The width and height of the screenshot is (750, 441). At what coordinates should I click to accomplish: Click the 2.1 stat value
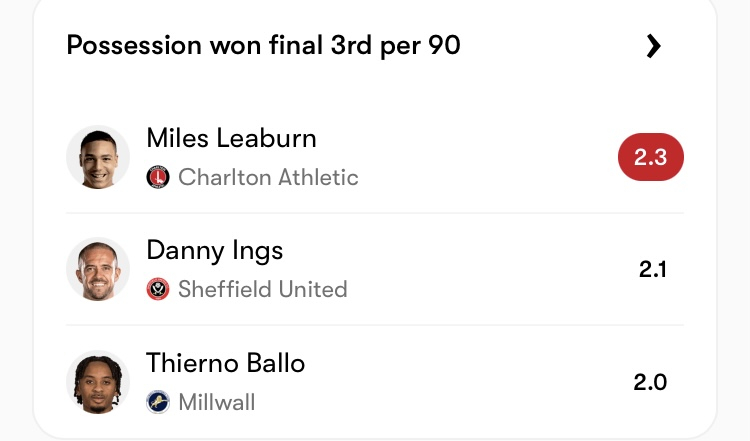pyautogui.click(x=652, y=269)
